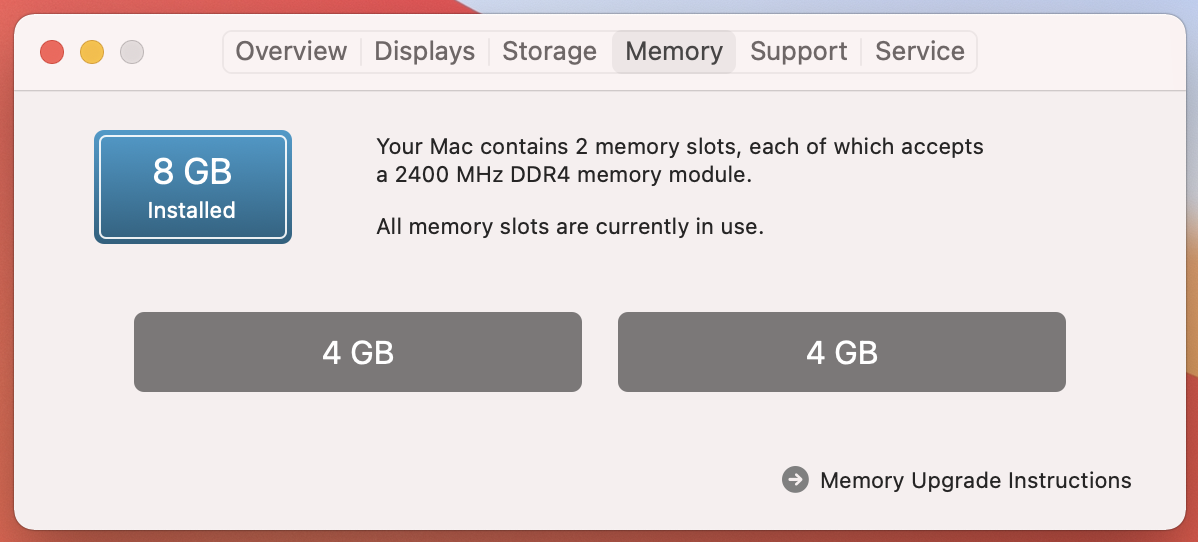Click the blue 8 GB Installed badge
The width and height of the screenshot is (1198, 542).
(193, 187)
